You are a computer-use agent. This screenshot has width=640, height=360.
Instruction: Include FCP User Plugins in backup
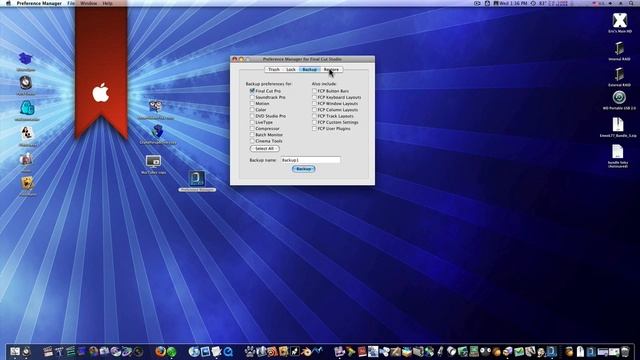pyautogui.click(x=314, y=128)
